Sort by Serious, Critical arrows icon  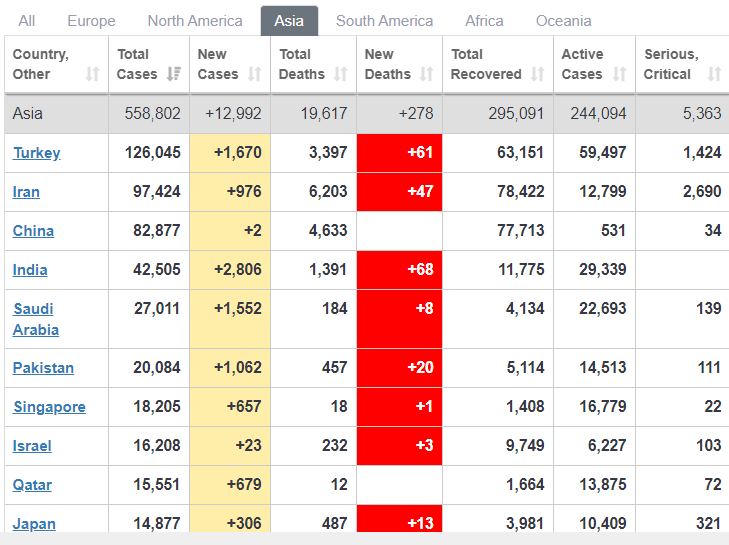click(x=715, y=74)
